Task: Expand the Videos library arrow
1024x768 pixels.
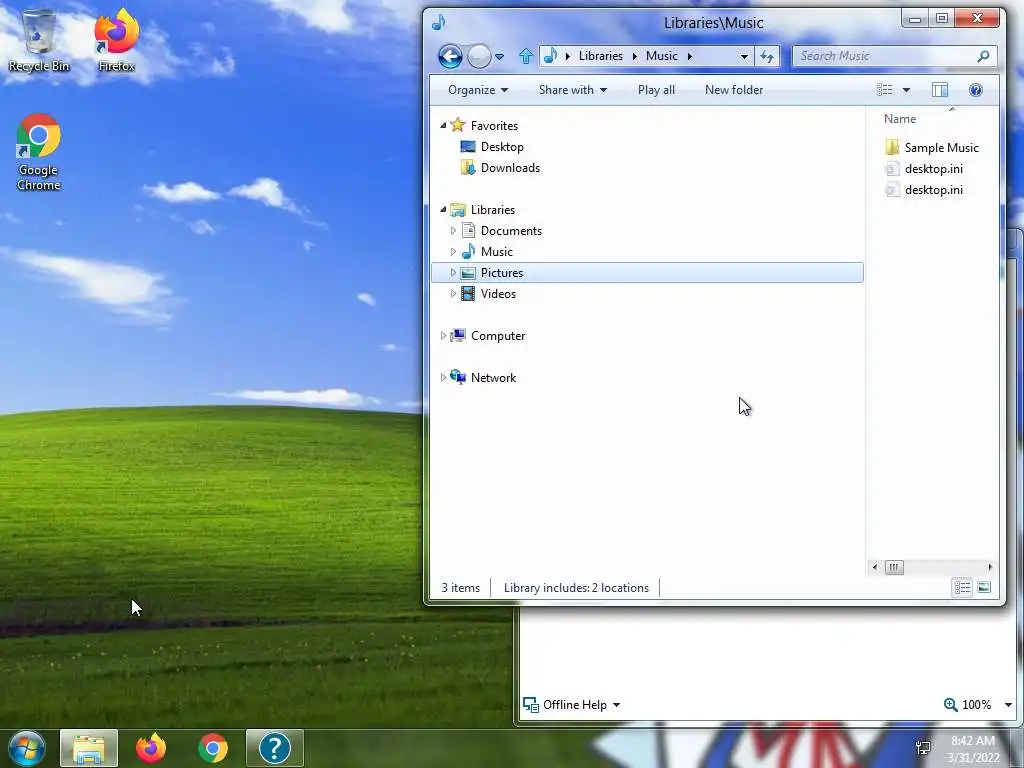Action: (453, 293)
